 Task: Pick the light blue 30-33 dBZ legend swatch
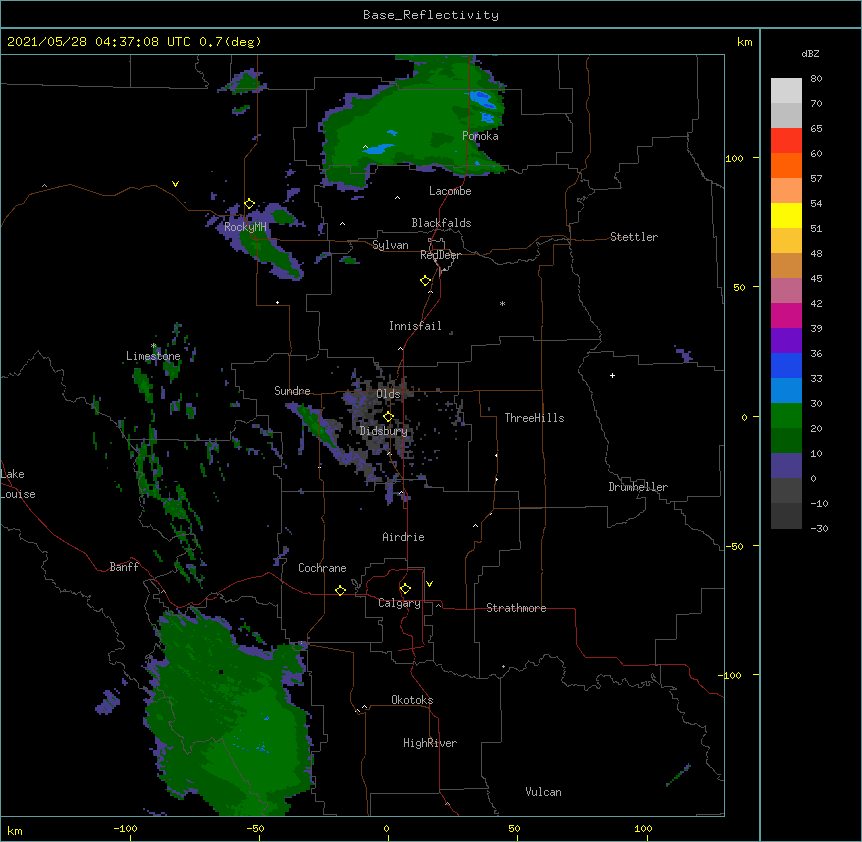786,390
